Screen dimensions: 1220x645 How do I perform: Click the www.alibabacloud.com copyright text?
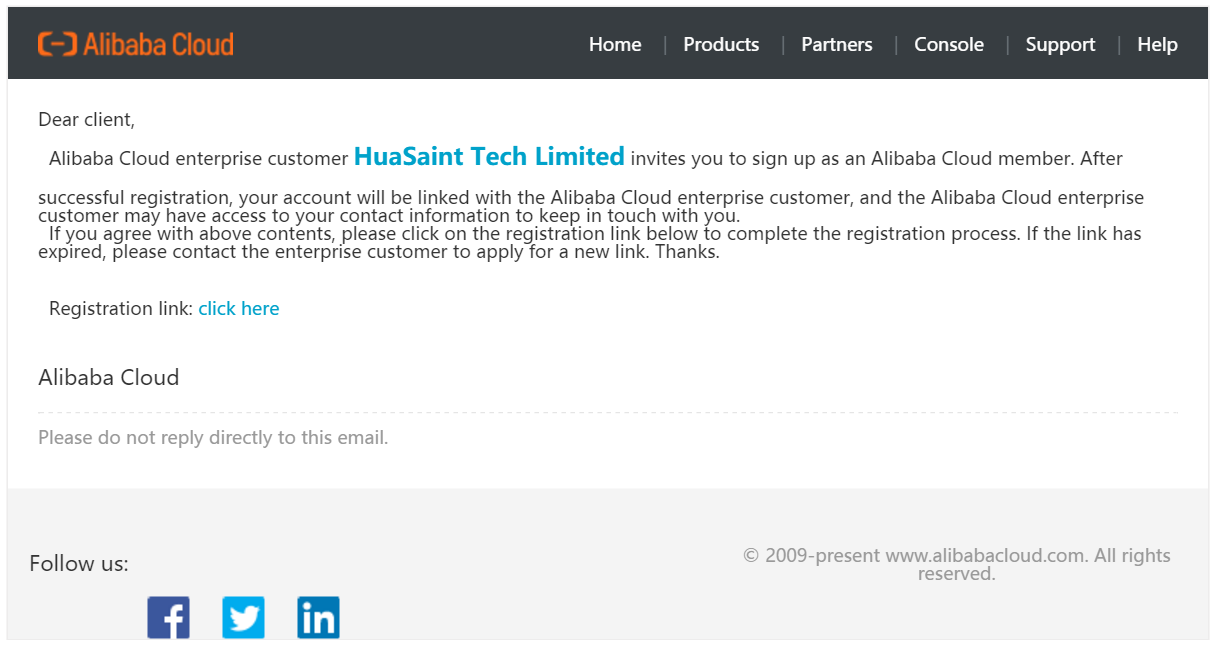[x=957, y=564]
